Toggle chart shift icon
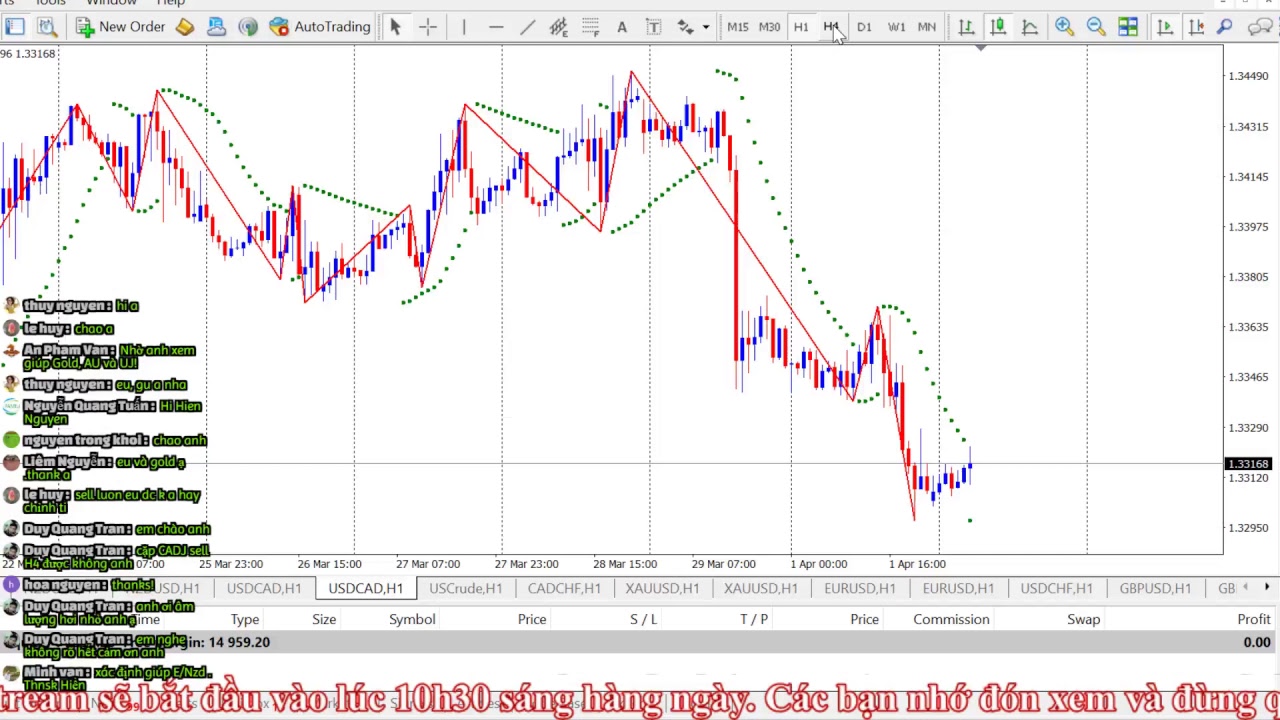The image size is (1280, 720). (1196, 27)
